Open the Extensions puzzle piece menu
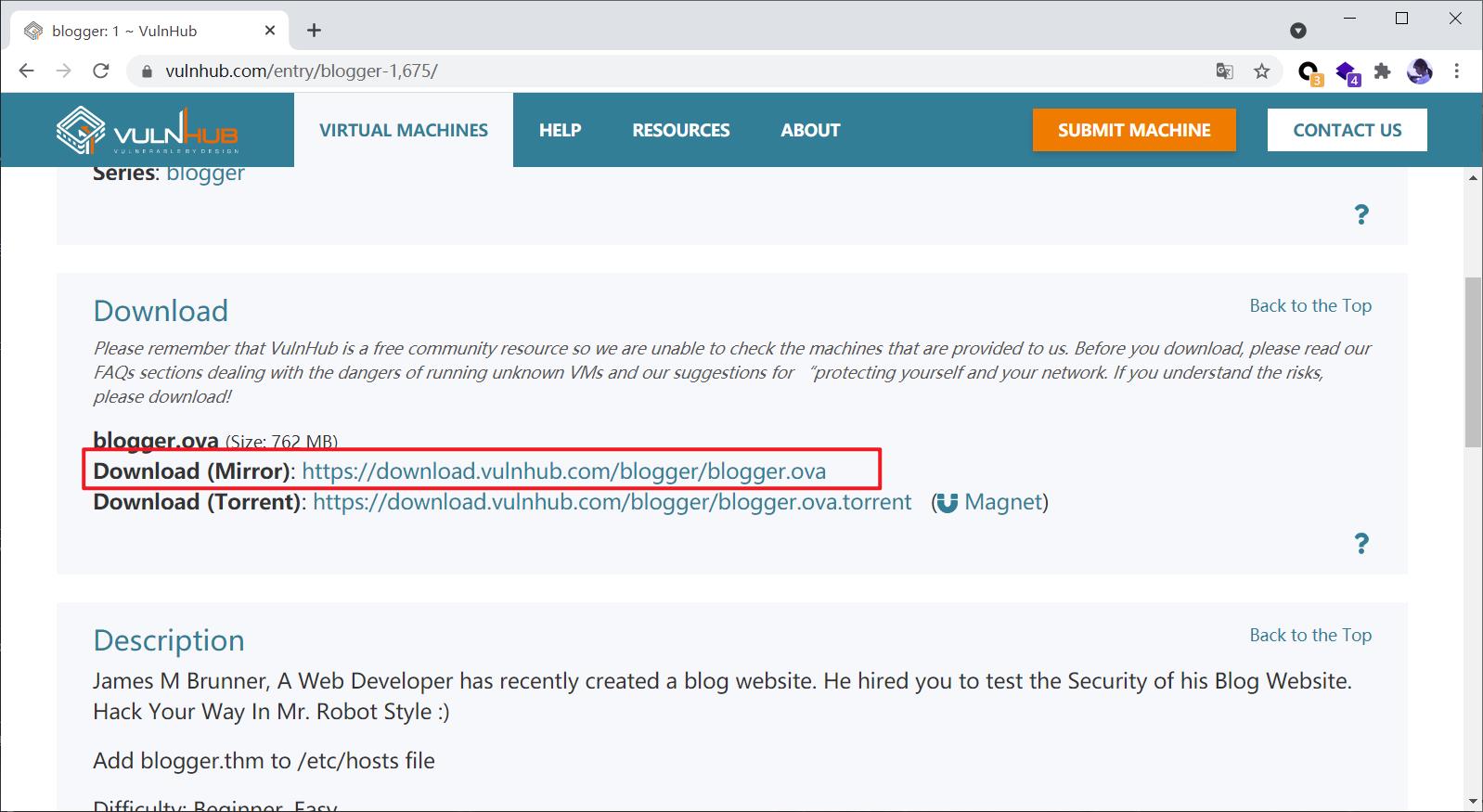 pos(1383,71)
